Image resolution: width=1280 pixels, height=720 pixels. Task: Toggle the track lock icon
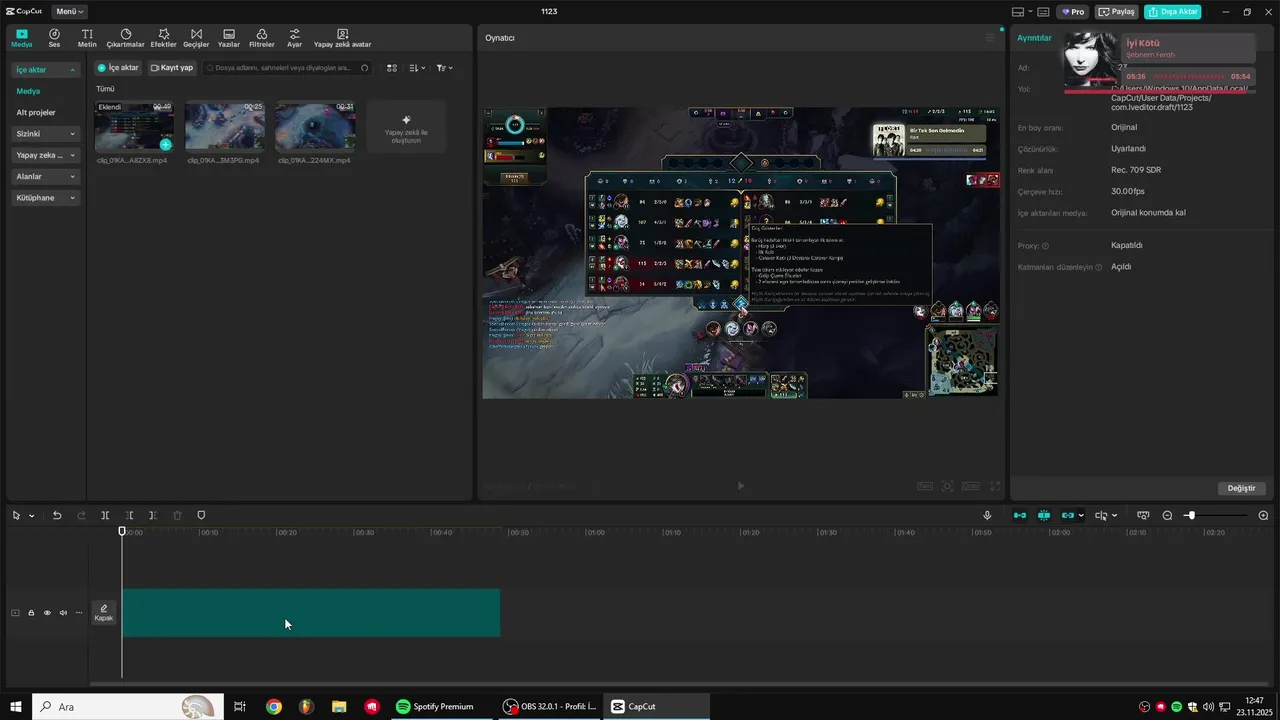[31, 613]
